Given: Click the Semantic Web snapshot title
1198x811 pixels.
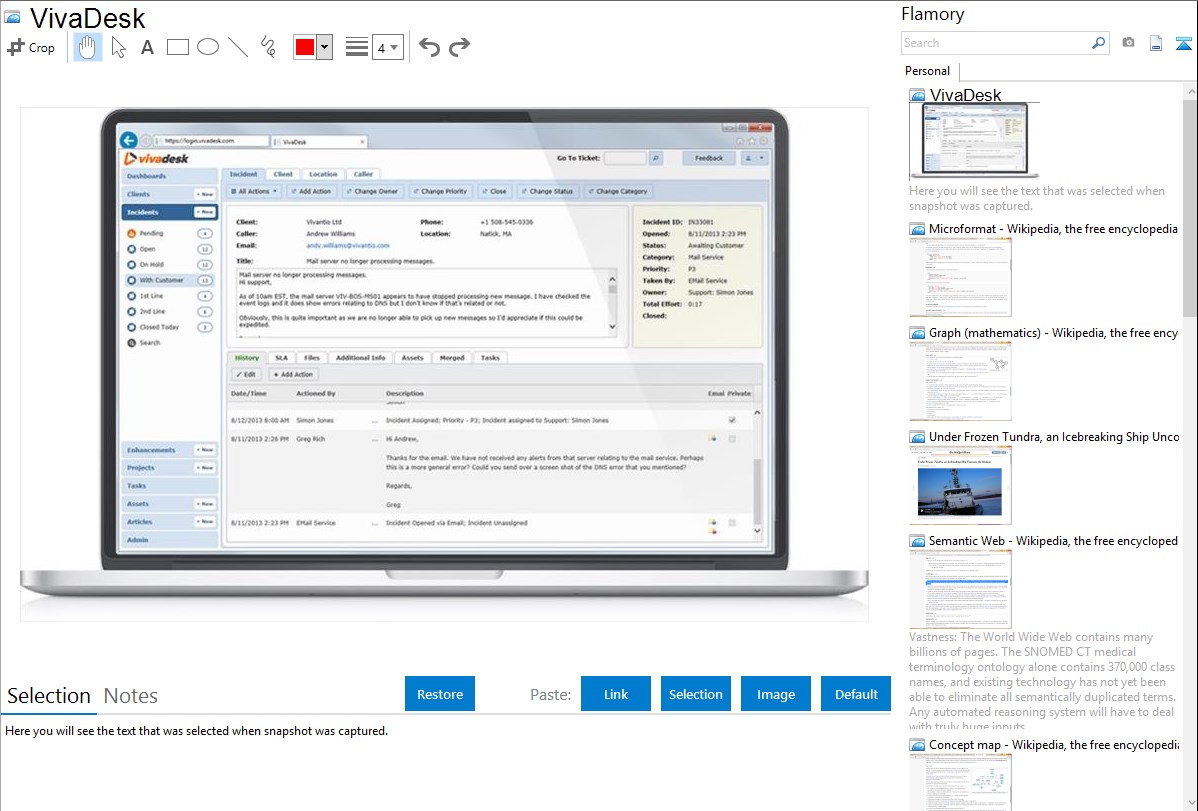Looking at the screenshot, I should tap(1053, 540).
